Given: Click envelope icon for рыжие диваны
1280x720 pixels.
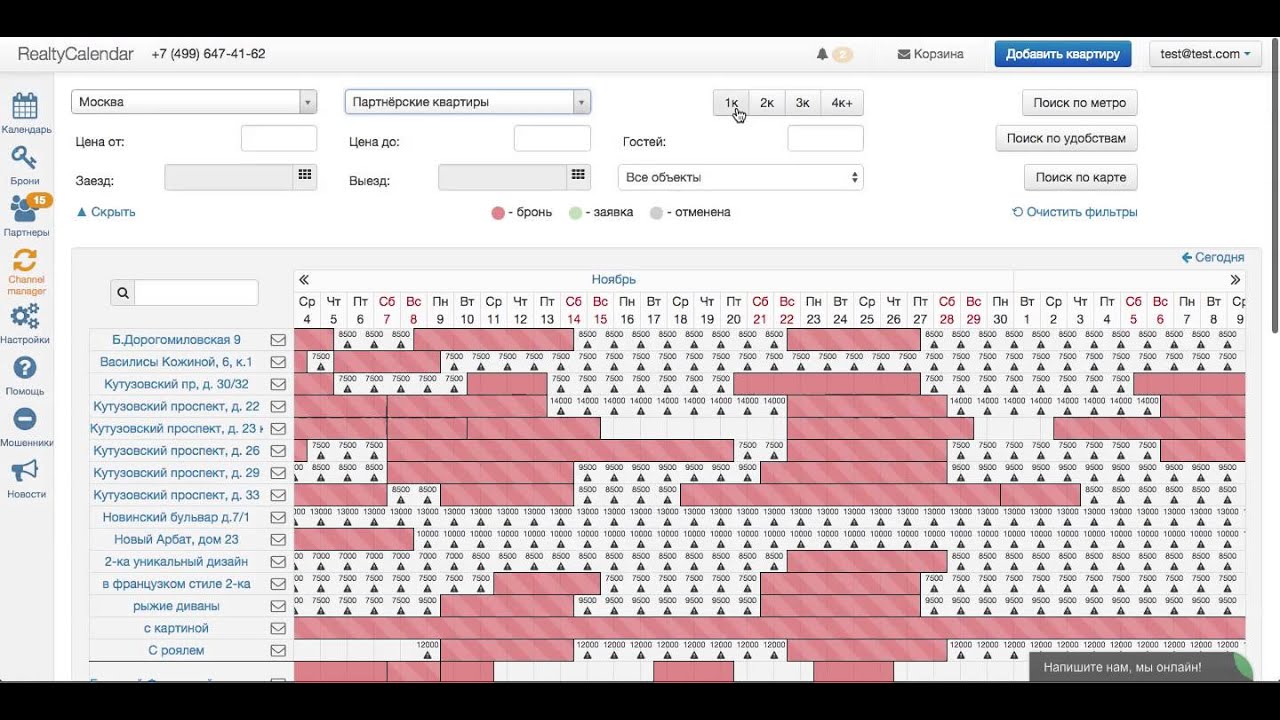Looking at the screenshot, I should [278, 606].
